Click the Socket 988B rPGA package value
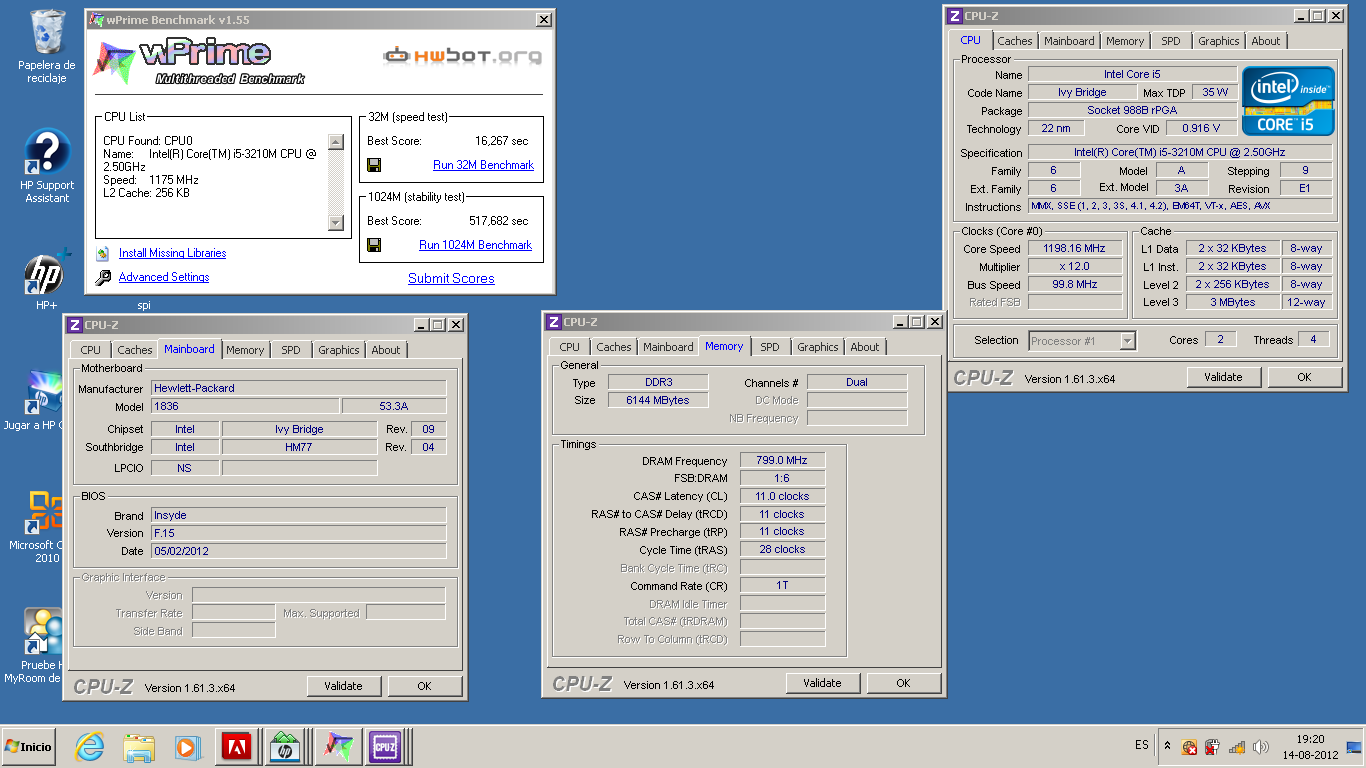Image resolution: width=1366 pixels, height=768 pixels. click(1132, 110)
